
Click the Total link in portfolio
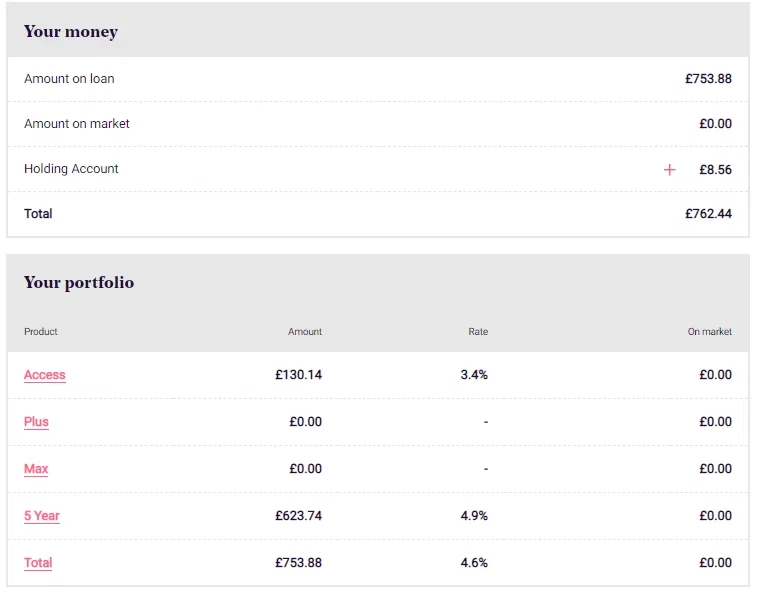pyautogui.click(x=38, y=563)
